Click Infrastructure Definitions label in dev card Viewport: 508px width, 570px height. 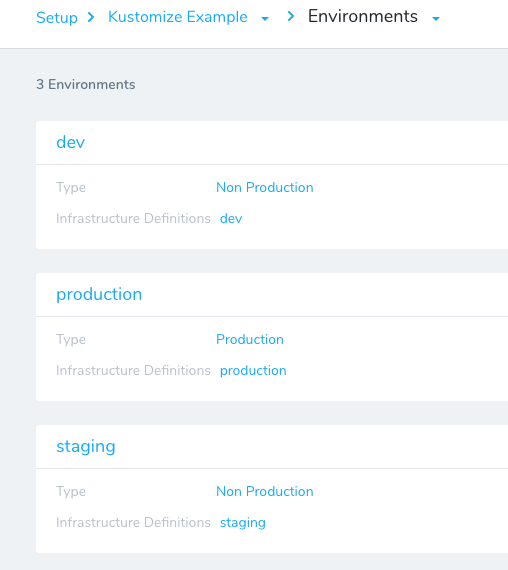[x=133, y=218]
